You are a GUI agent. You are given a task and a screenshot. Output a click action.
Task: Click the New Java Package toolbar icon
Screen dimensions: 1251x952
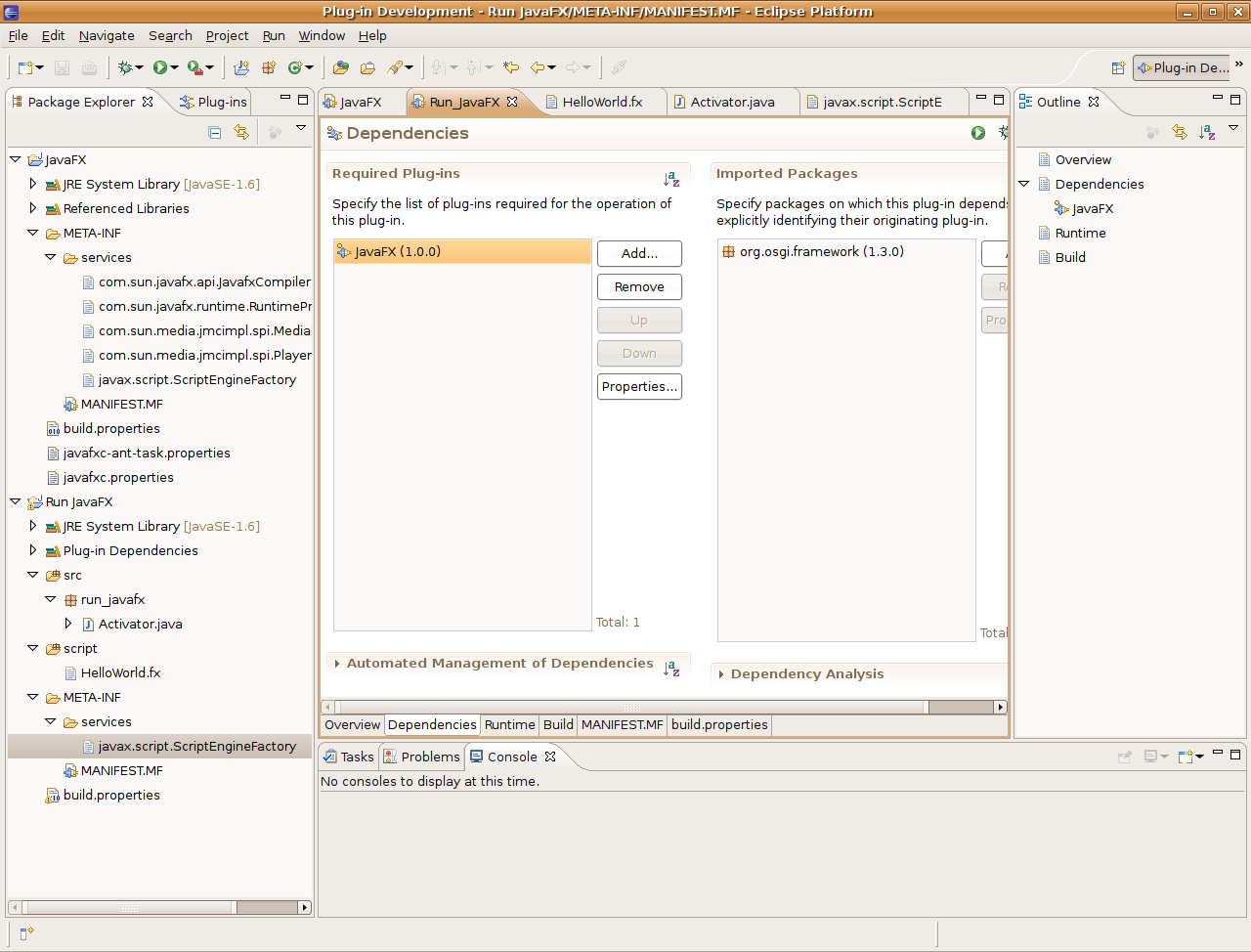pos(268,67)
